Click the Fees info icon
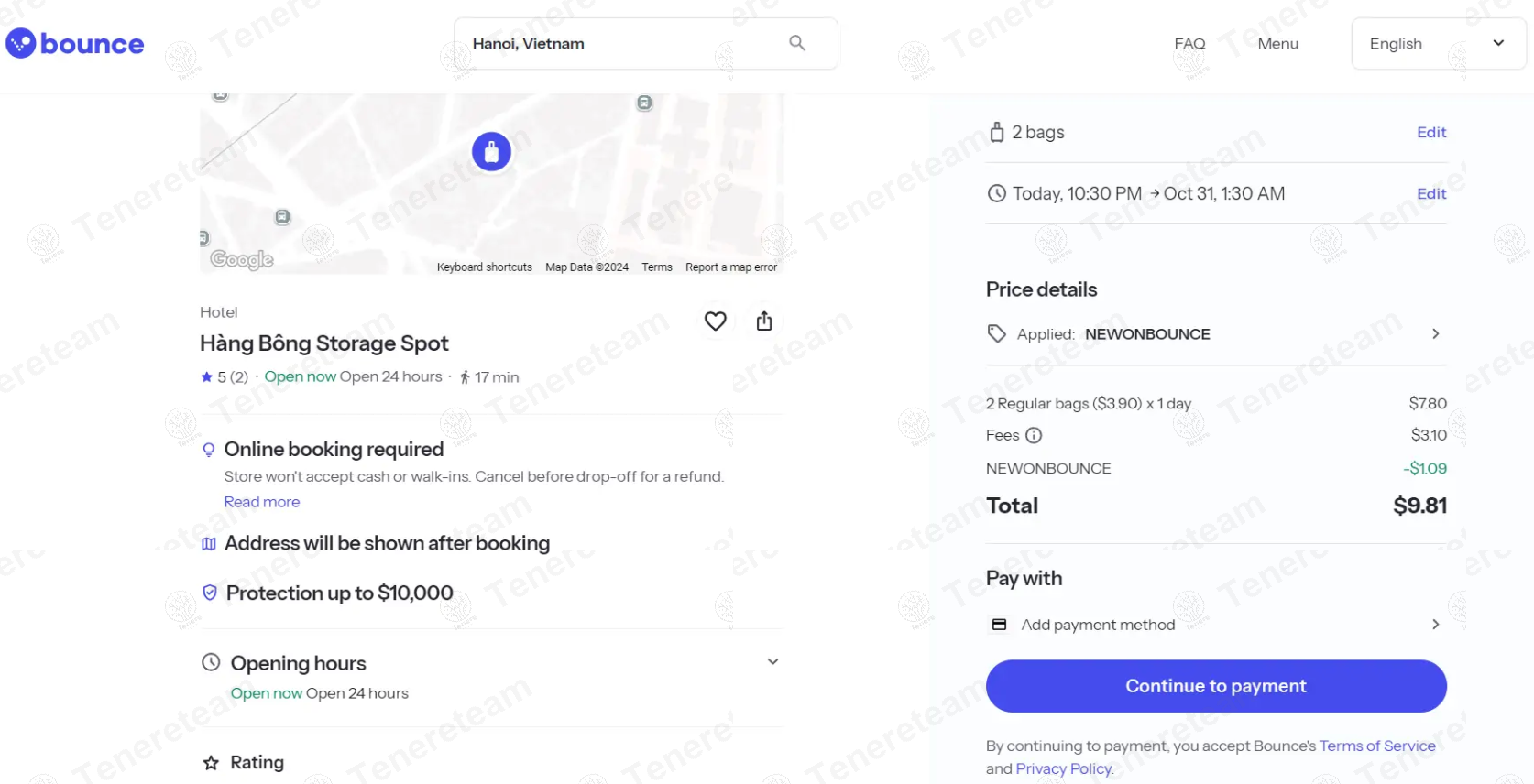 (x=1035, y=435)
